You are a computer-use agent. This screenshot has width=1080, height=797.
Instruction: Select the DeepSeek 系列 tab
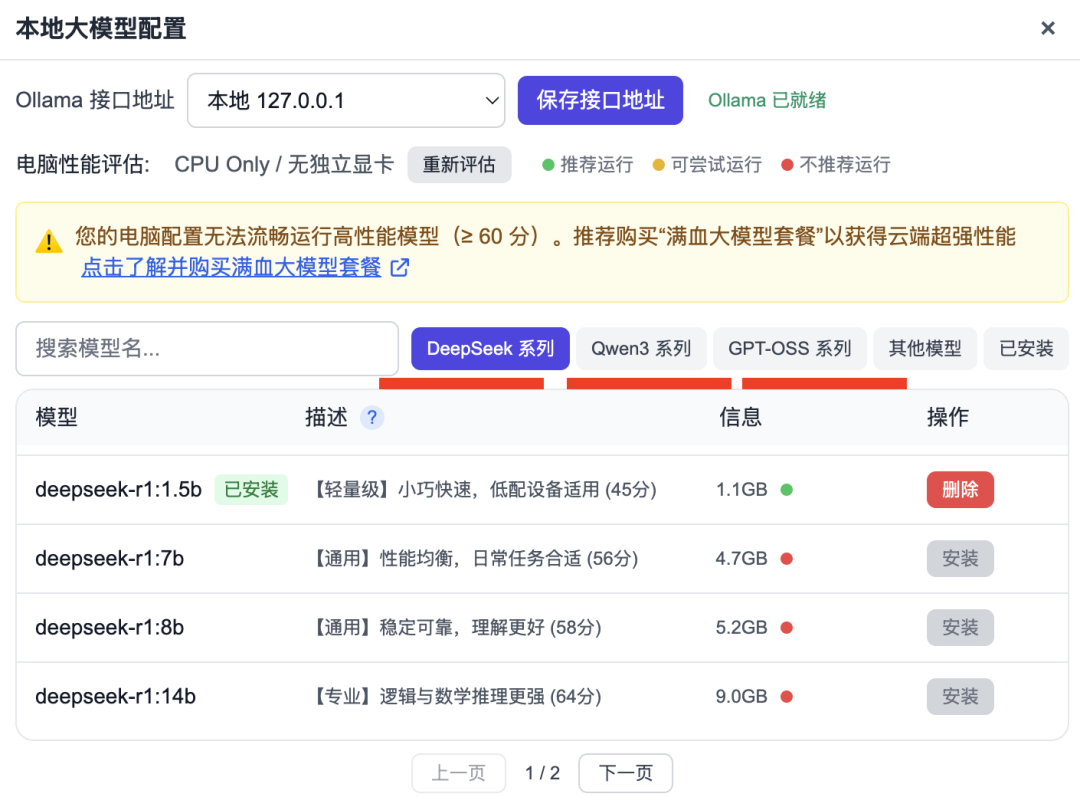click(490, 349)
